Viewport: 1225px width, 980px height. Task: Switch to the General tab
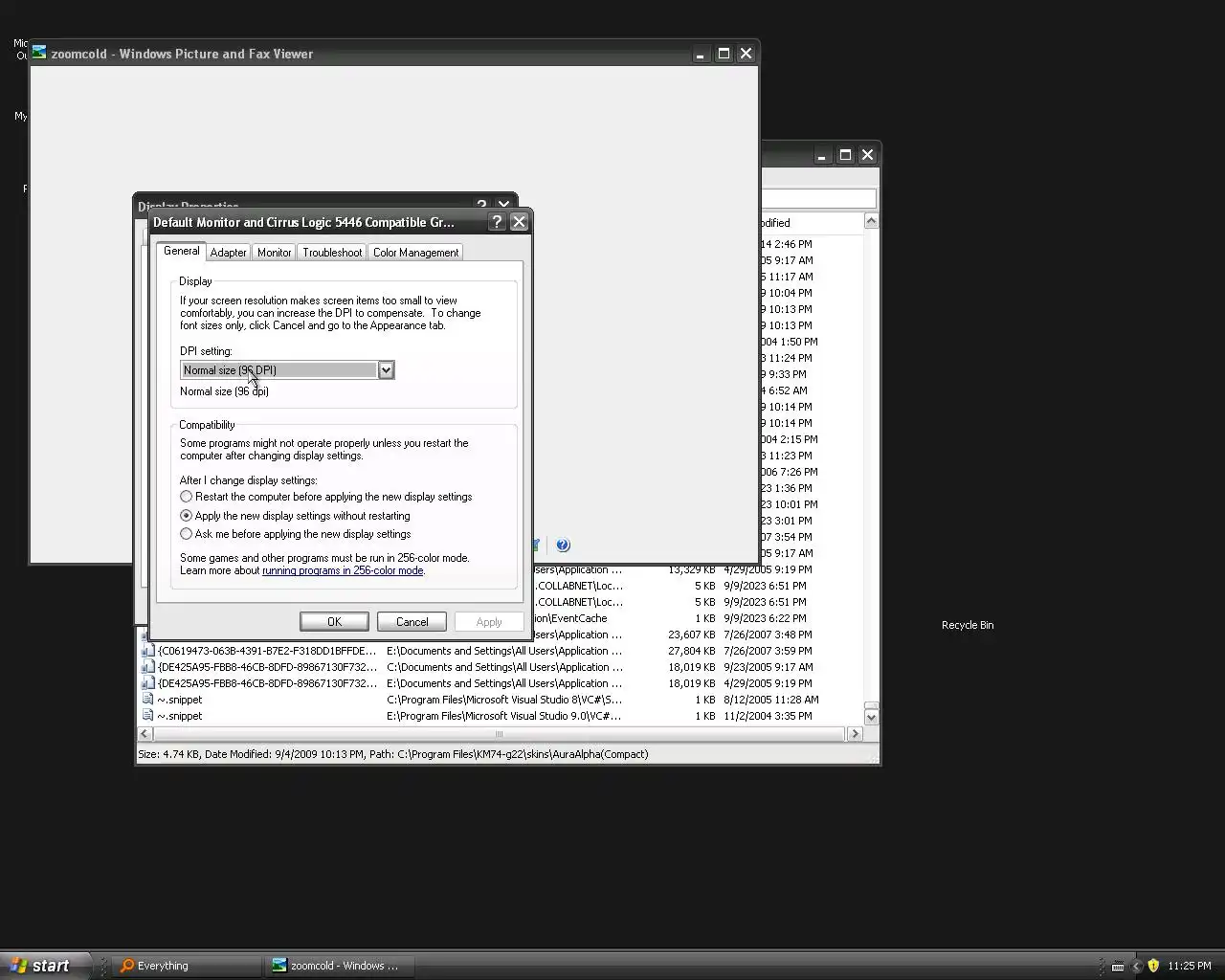pos(181,251)
